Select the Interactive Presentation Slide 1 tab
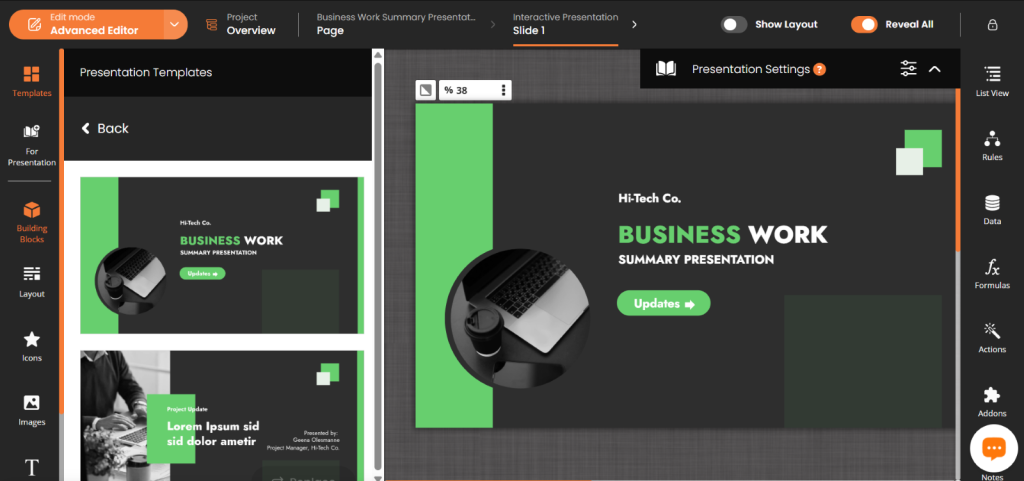 pos(566,24)
